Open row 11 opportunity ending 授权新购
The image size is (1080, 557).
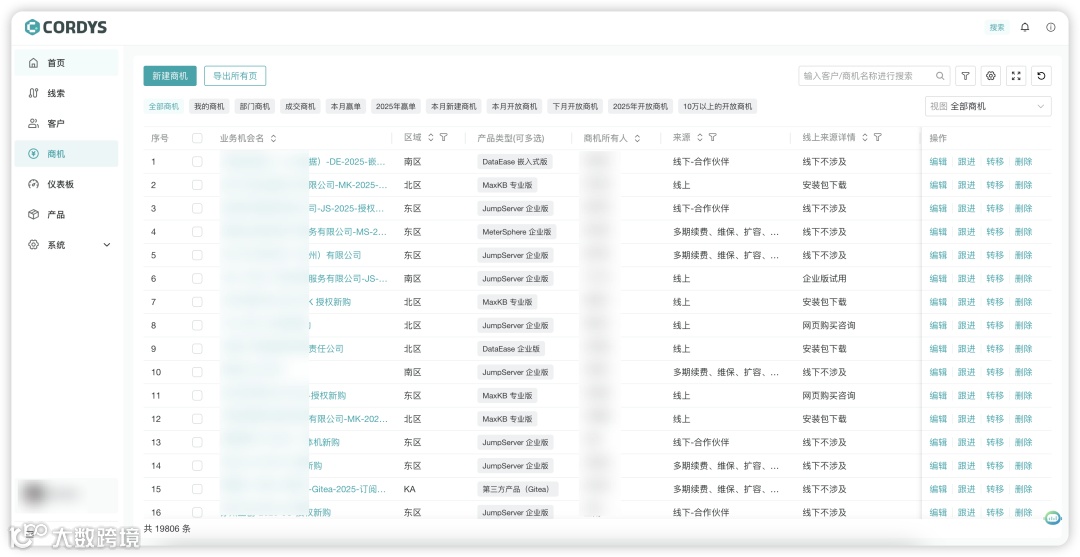pyautogui.click(x=327, y=396)
